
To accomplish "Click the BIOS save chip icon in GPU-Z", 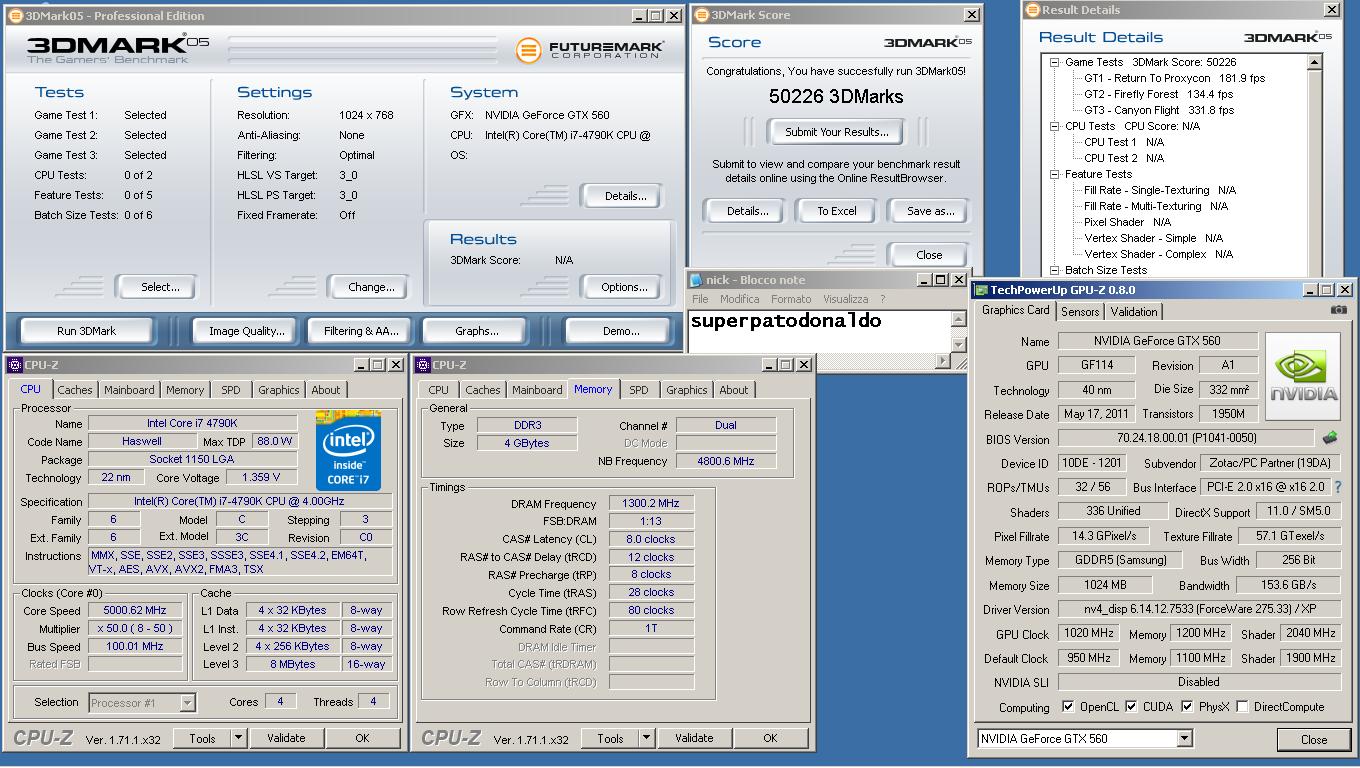I will click(1330, 438).
